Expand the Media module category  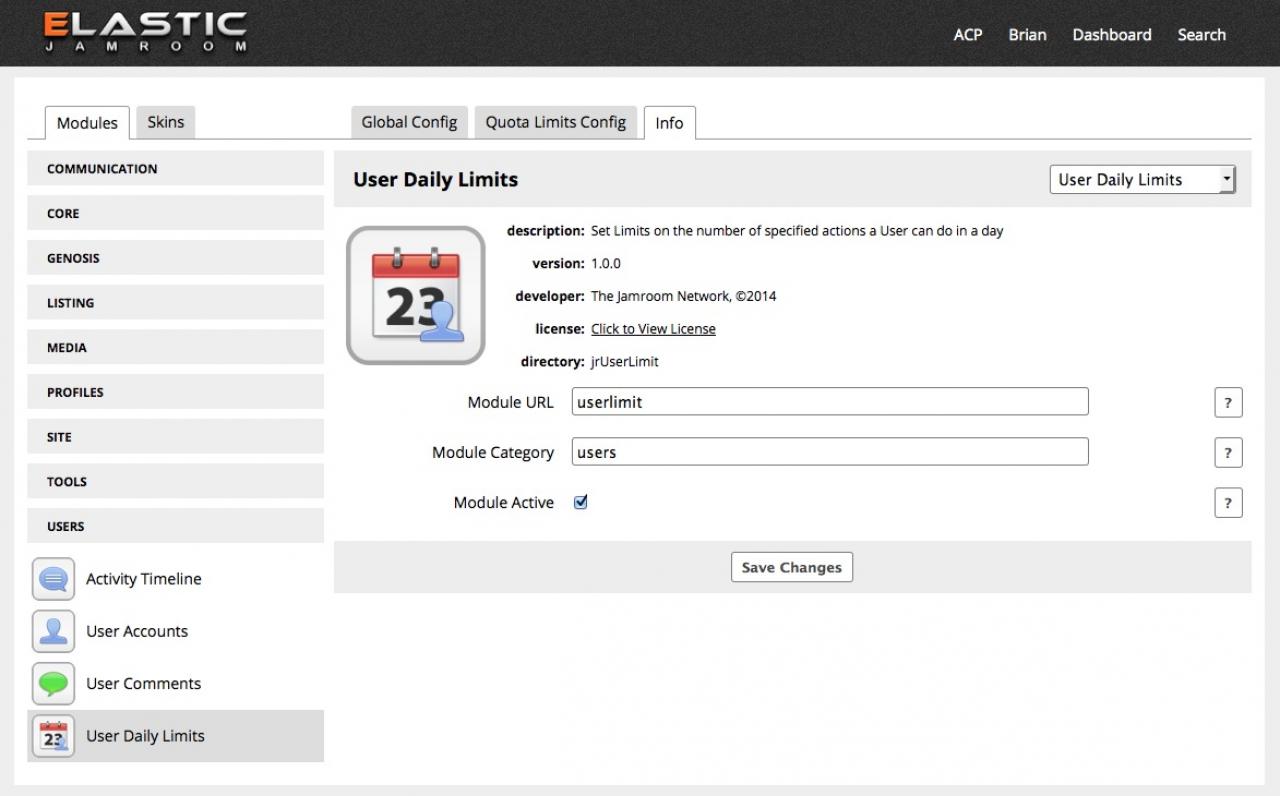point(175,348)
